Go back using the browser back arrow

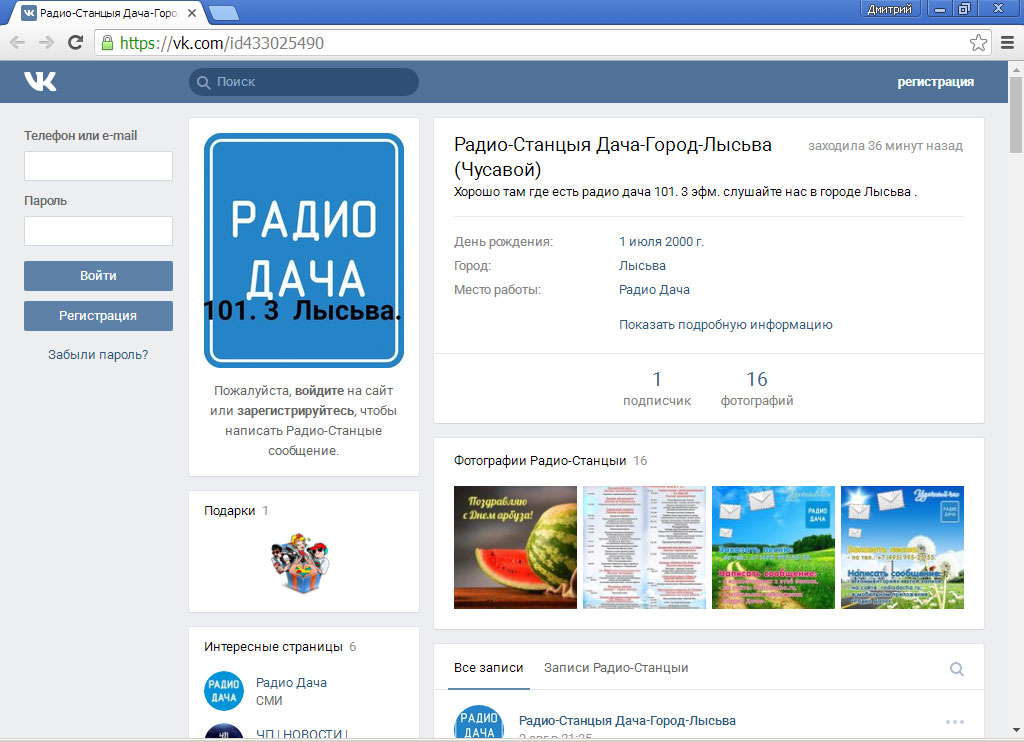pos(18,43)
